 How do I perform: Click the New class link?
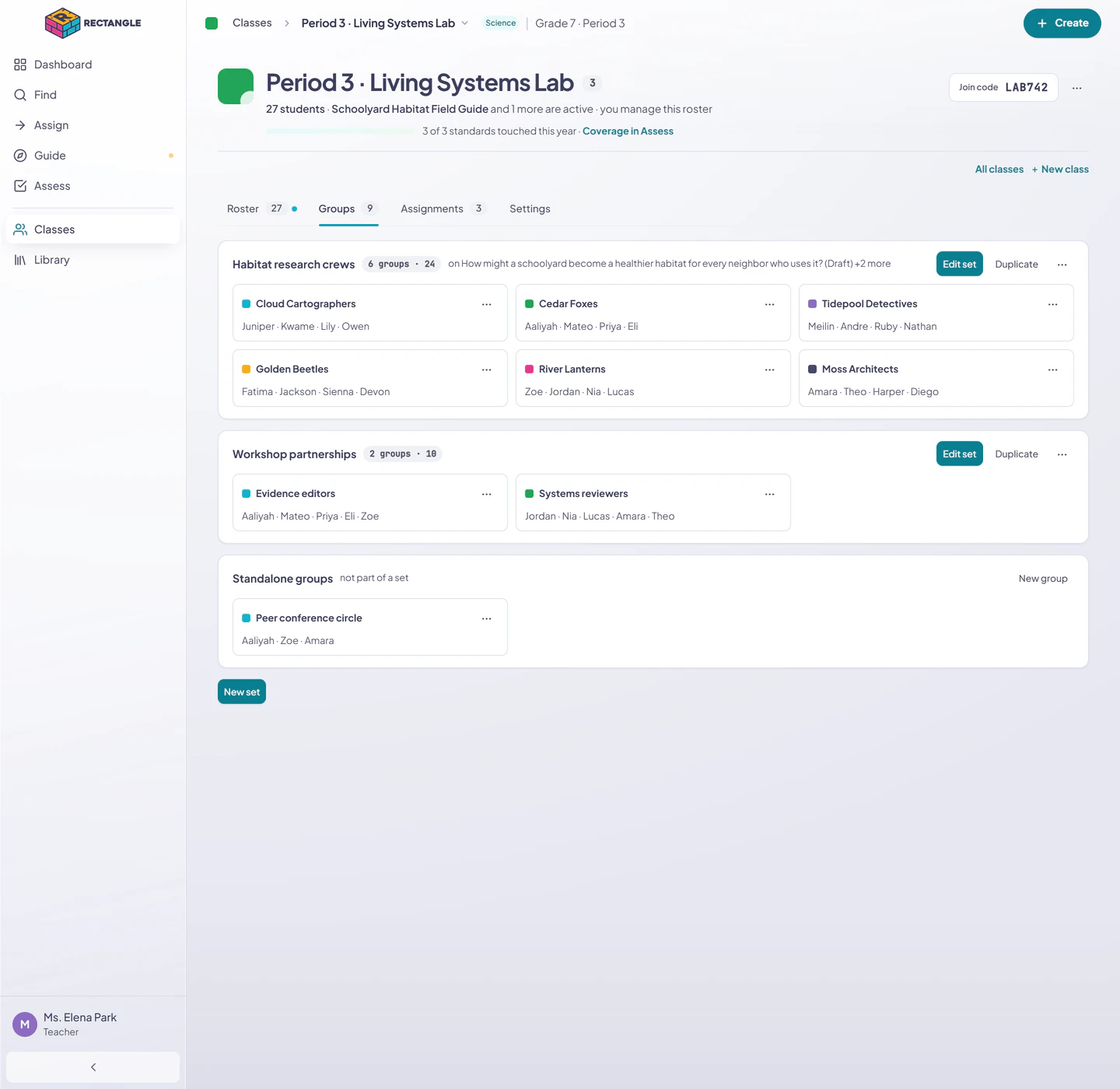[1060, 170]
